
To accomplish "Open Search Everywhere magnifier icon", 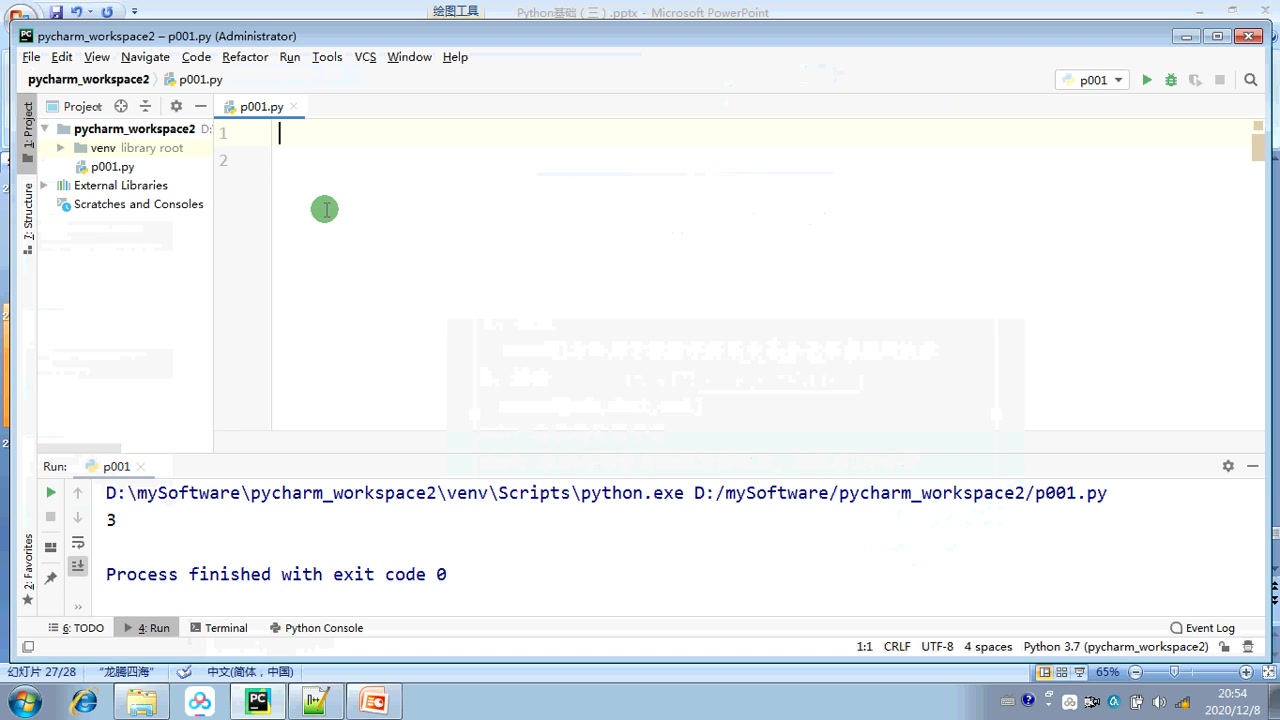I will [1250, 80].
